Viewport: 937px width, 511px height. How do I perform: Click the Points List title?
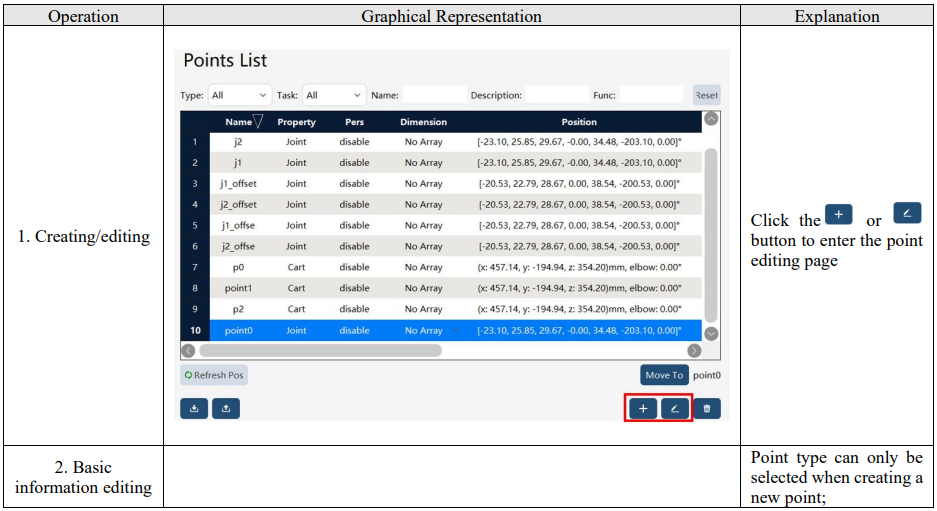[x=225, y=60]
